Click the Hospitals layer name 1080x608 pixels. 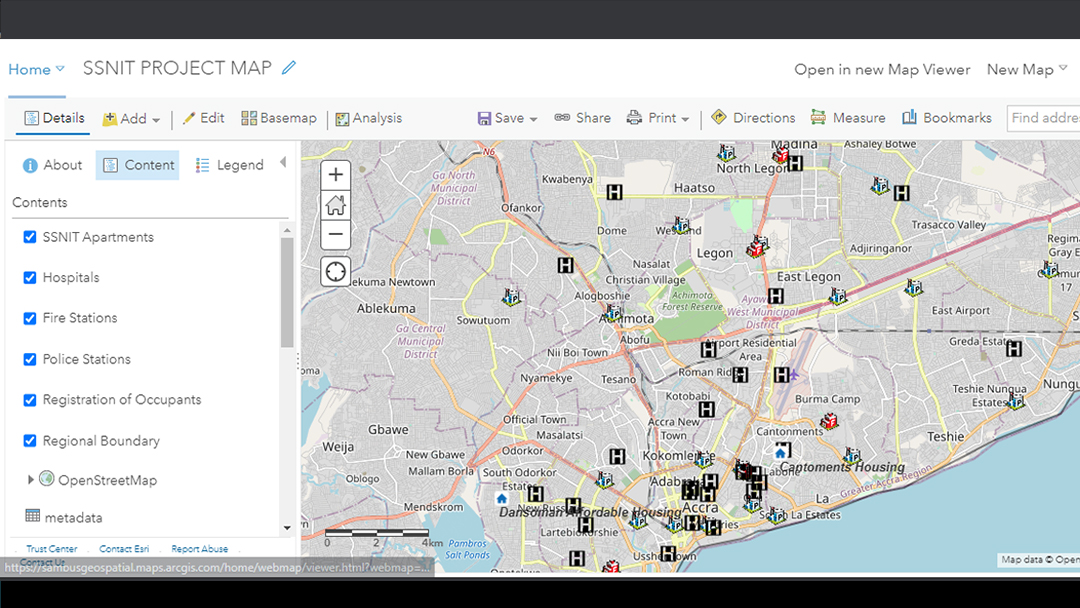[71, 277]
